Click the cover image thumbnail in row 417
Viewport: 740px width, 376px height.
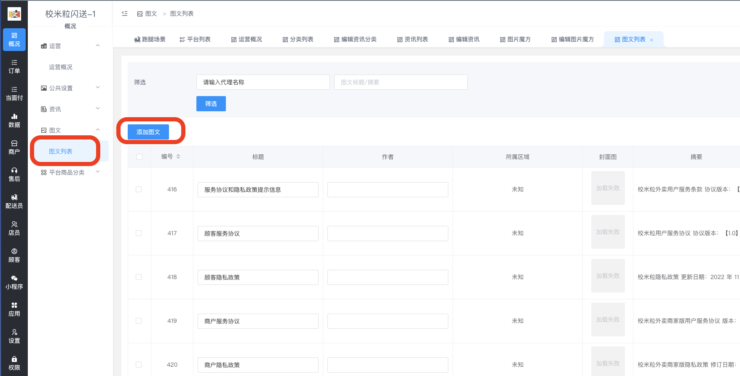pos(608,232)
